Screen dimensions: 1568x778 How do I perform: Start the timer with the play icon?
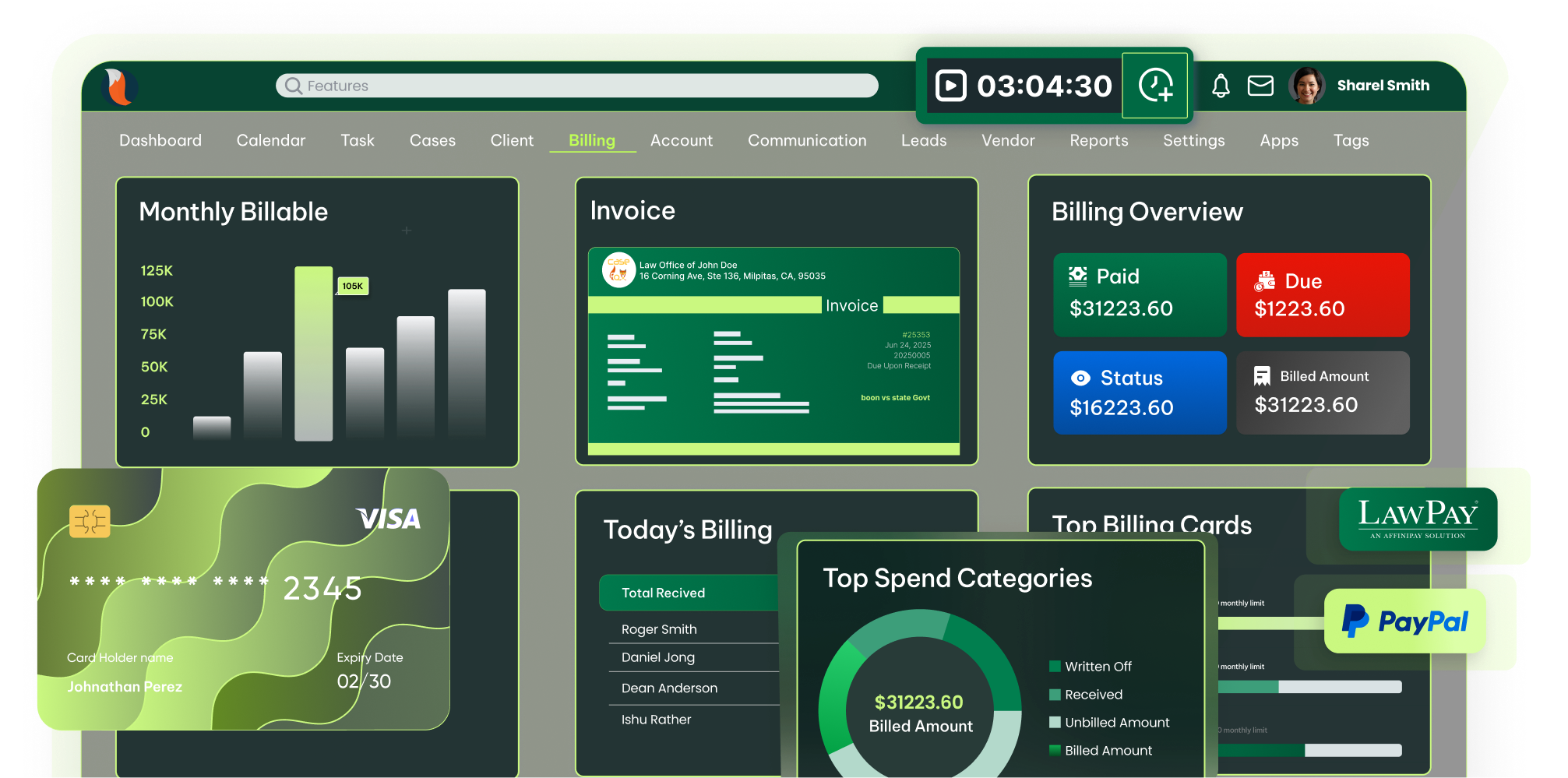(x=952, y=86)
